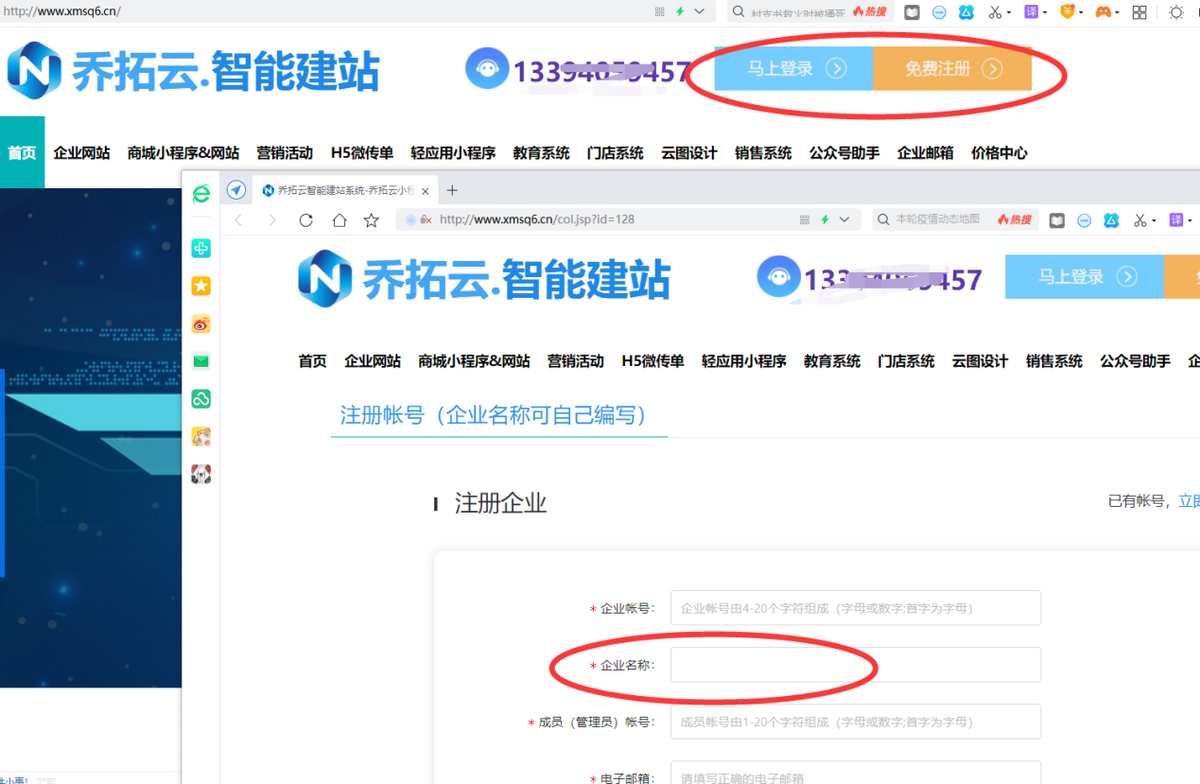The height and width of the screenshot is (784, 1200).
Task: Click the 企业名称 input field
Action: tap(855, 664)
